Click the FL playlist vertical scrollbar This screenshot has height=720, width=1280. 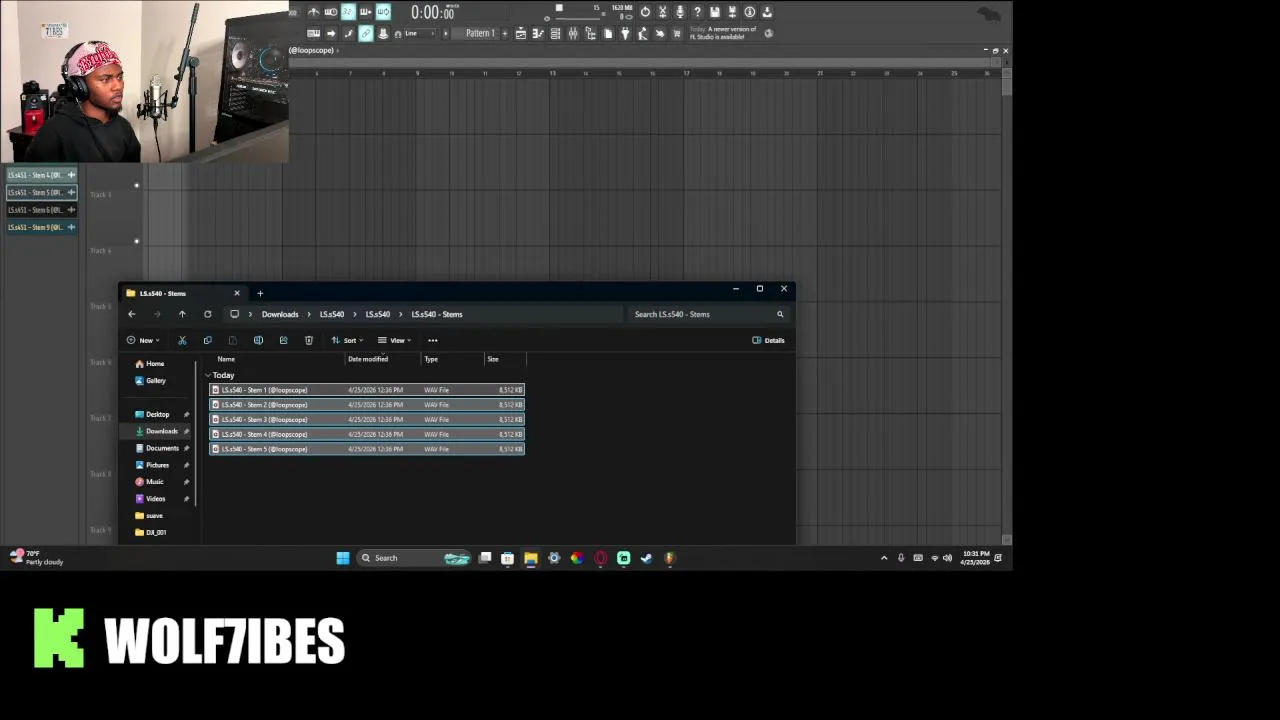point(1007,82)
